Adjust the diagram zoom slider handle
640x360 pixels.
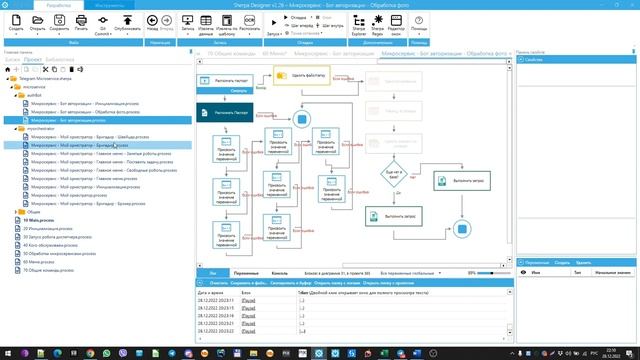(492, 273)
